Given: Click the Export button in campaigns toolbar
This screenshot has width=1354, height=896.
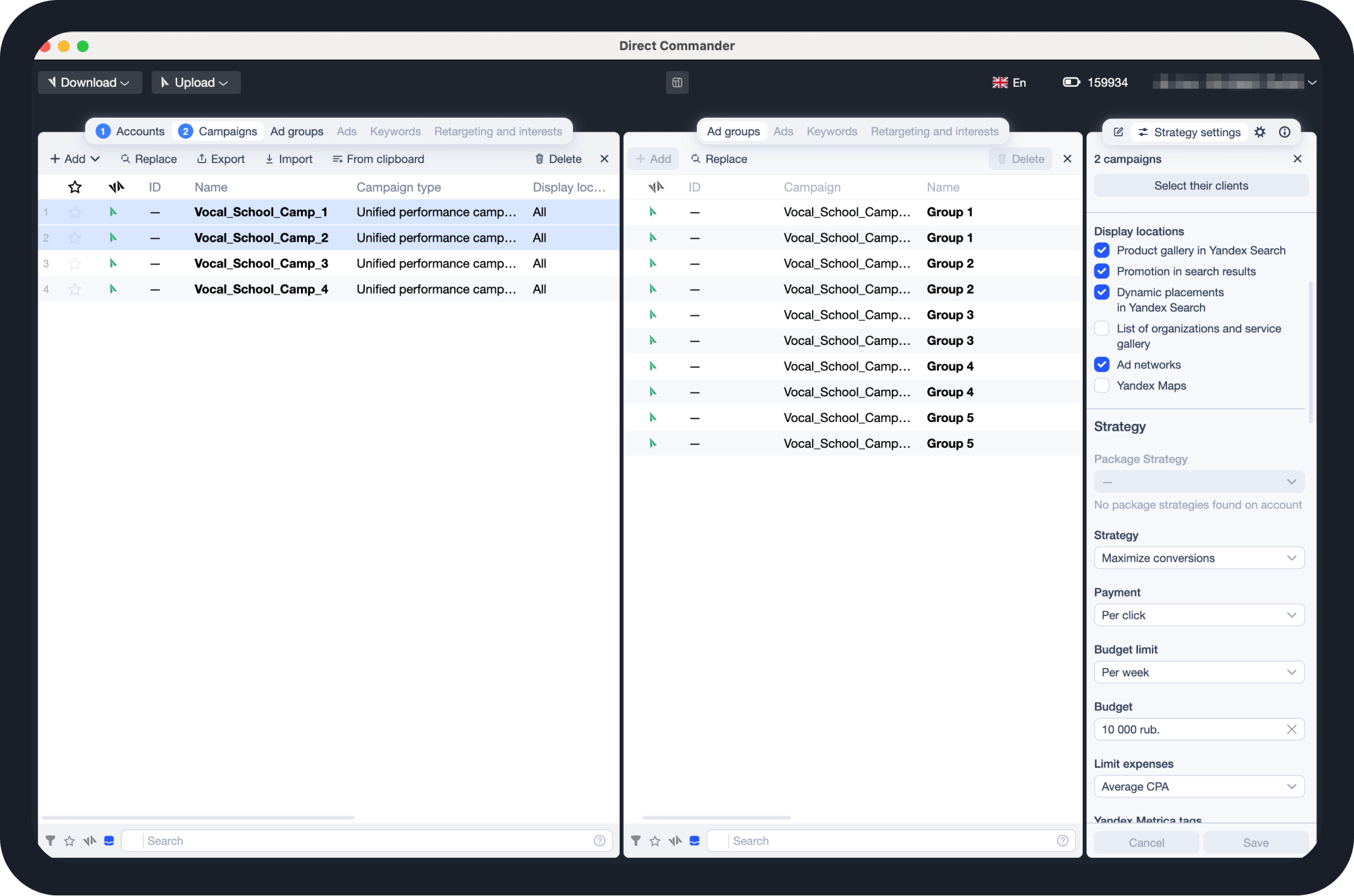Looking at the screenshot, I should pos(221,159).
